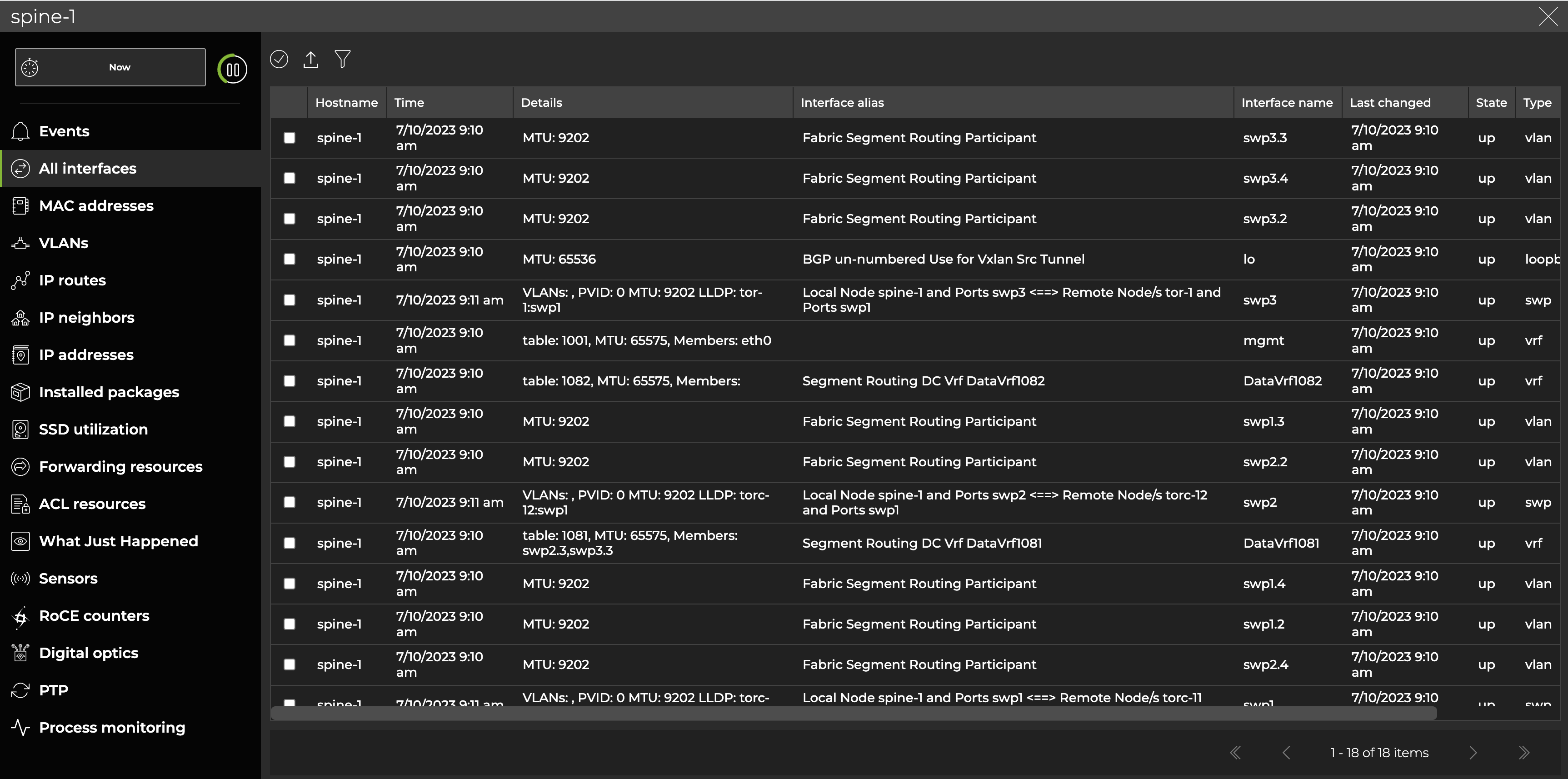Click the Digital optics icon
This screenshot has height=779, width=1568.
coord(20,653)
